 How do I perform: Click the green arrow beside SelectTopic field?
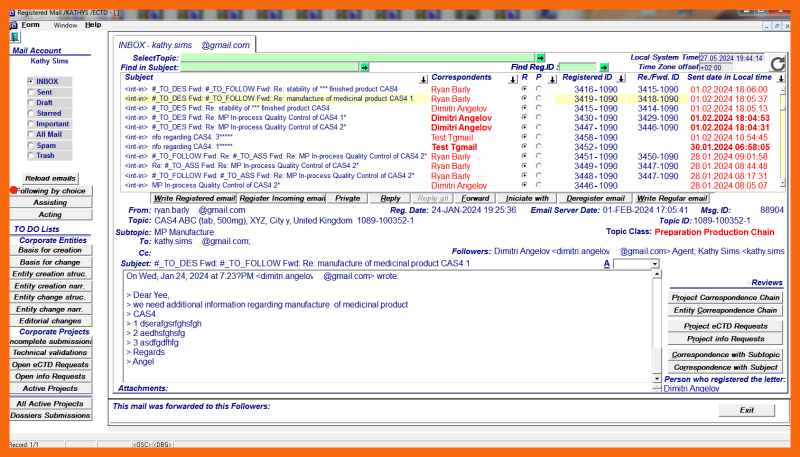540,58
